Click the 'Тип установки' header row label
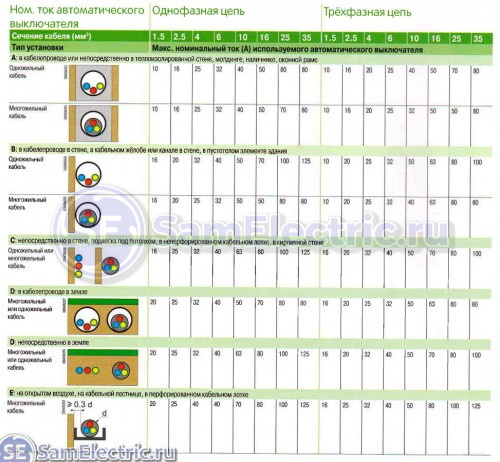The image size is (500, 462). [x=37, y=47]
